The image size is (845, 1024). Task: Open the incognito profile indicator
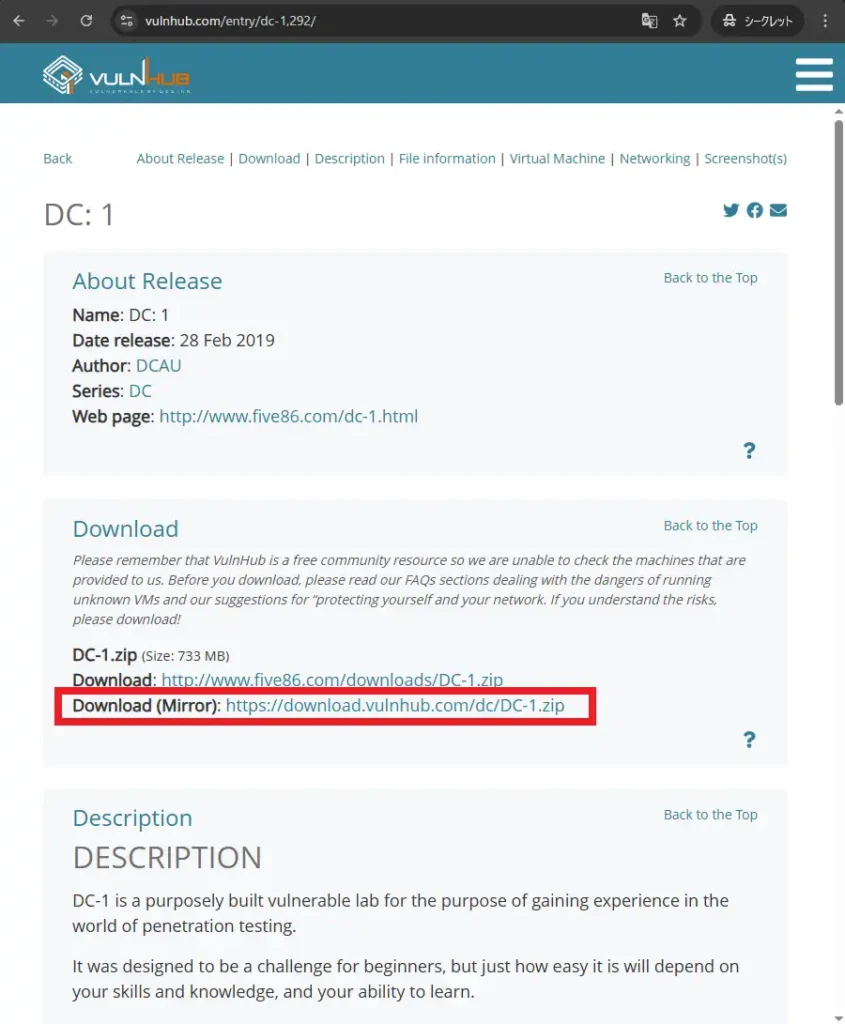coord(757,21)
